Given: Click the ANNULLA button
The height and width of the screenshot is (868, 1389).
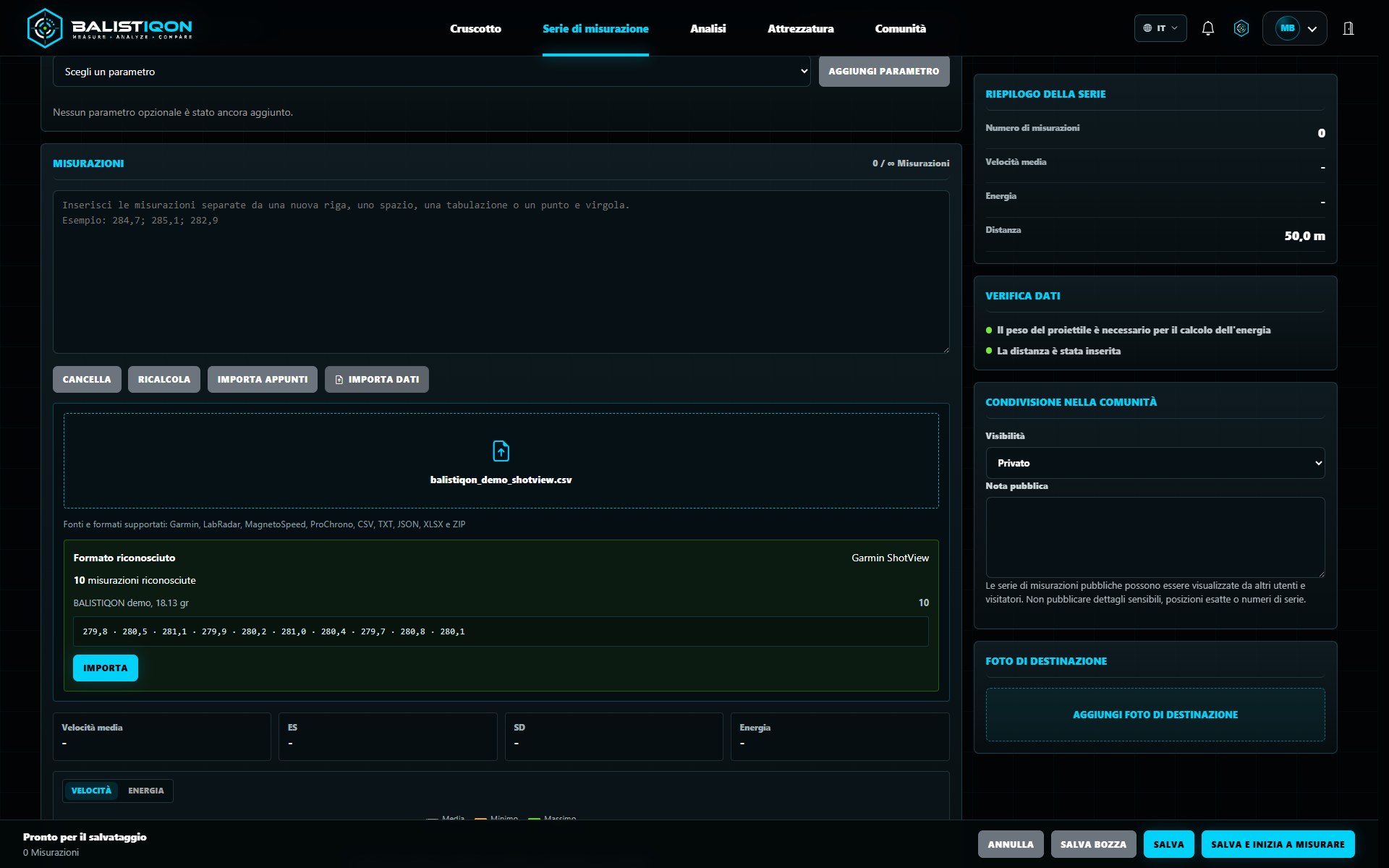Looking at the screenshot, I should click(x=1011, y=844).
